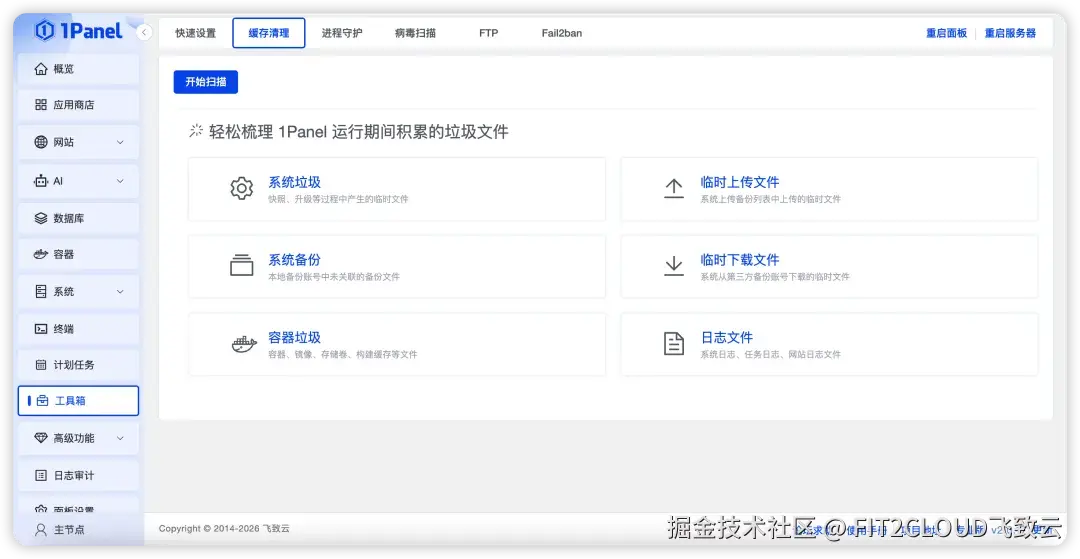Click the 重启面板 link
This screenshot has width=1080, height=559.
pos(946,33)
